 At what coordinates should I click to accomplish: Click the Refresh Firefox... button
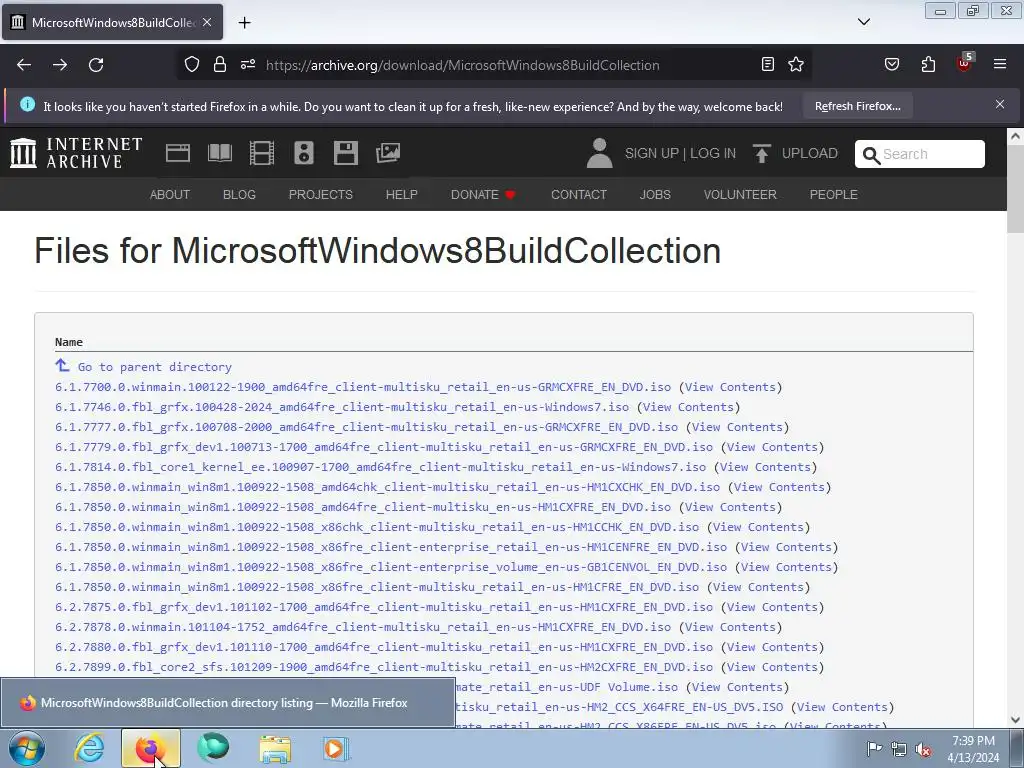[857, 106]
